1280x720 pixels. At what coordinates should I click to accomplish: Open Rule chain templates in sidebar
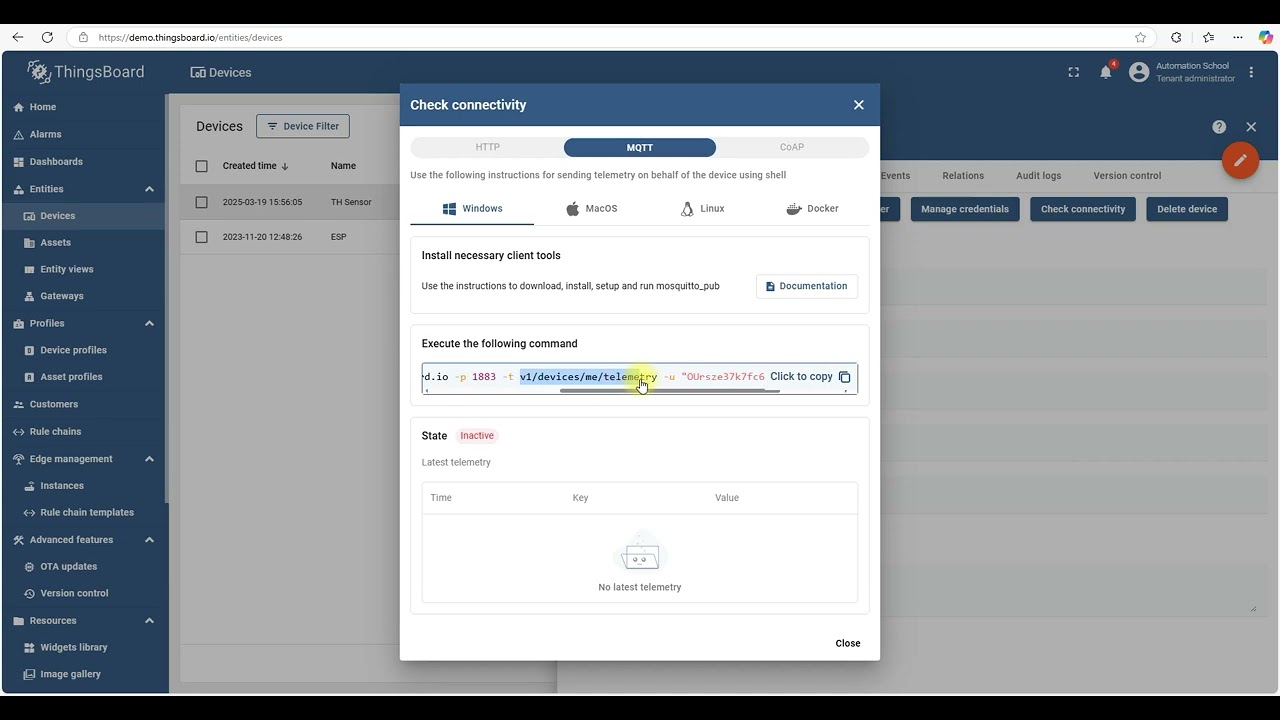pos(84,513)
